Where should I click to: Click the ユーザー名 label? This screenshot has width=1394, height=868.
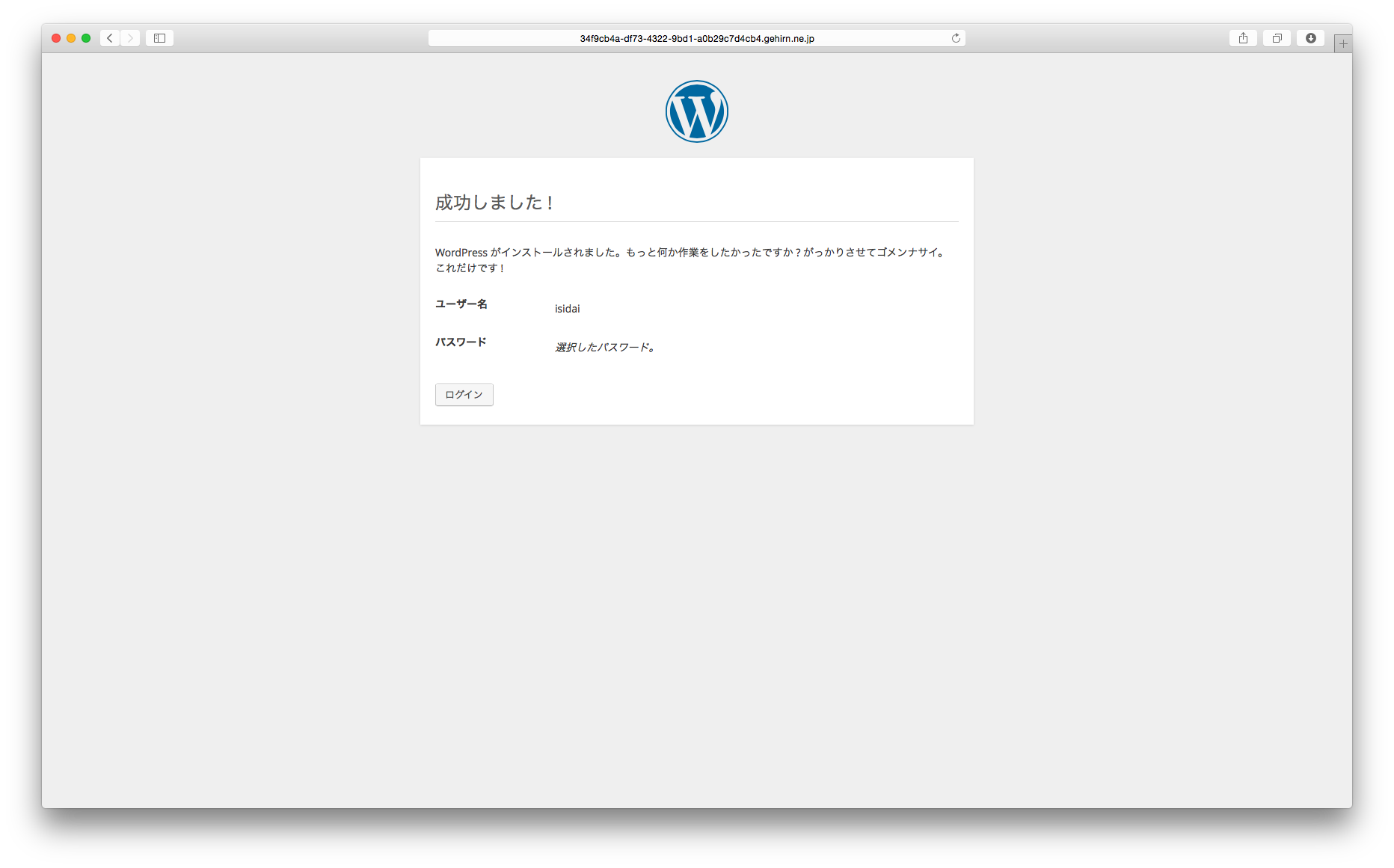461,304
